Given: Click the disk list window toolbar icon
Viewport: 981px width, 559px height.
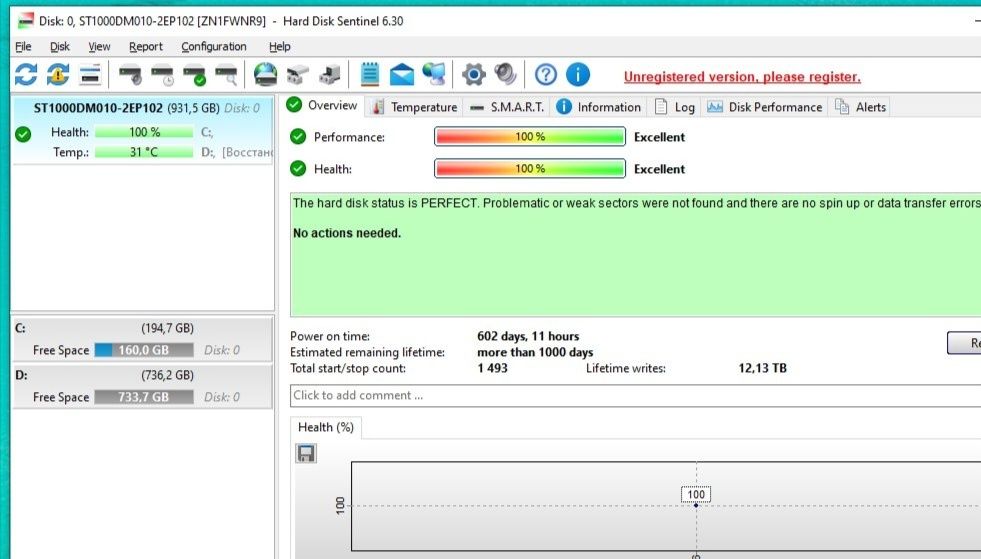Looking at the screenshot, I should click(90, 75).
